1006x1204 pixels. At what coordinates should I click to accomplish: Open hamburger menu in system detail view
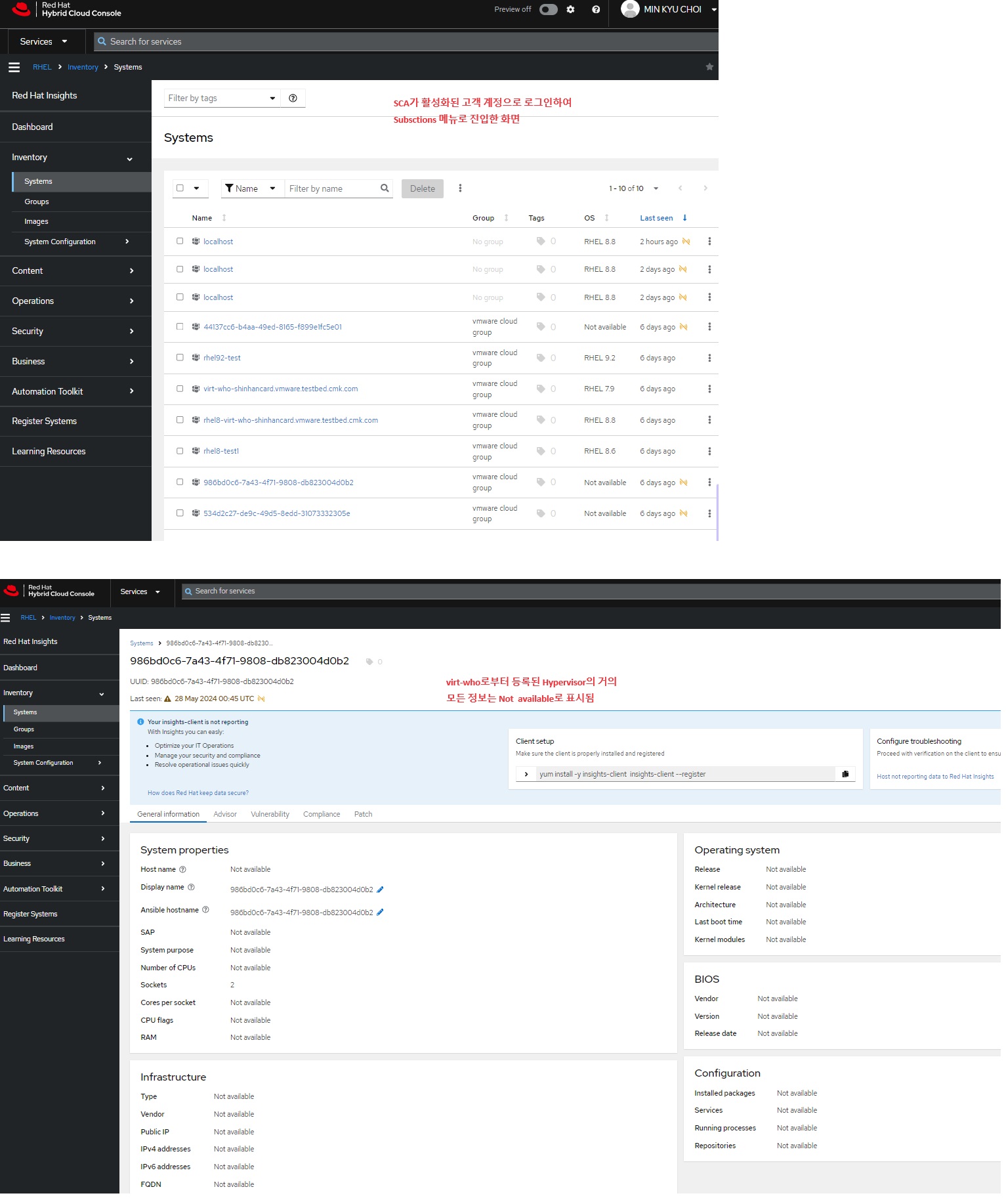[x=5, y=618]
